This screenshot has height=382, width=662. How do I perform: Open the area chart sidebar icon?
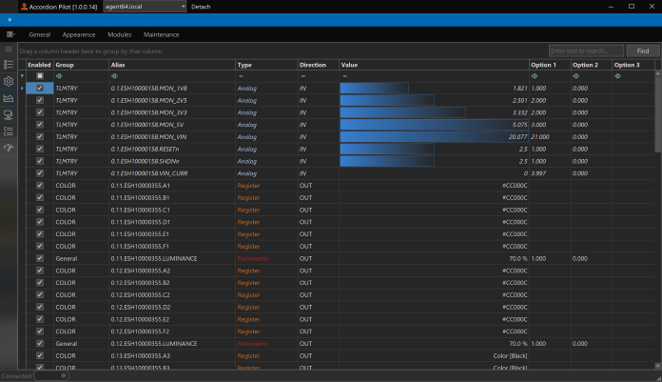[x=8, y=98]
